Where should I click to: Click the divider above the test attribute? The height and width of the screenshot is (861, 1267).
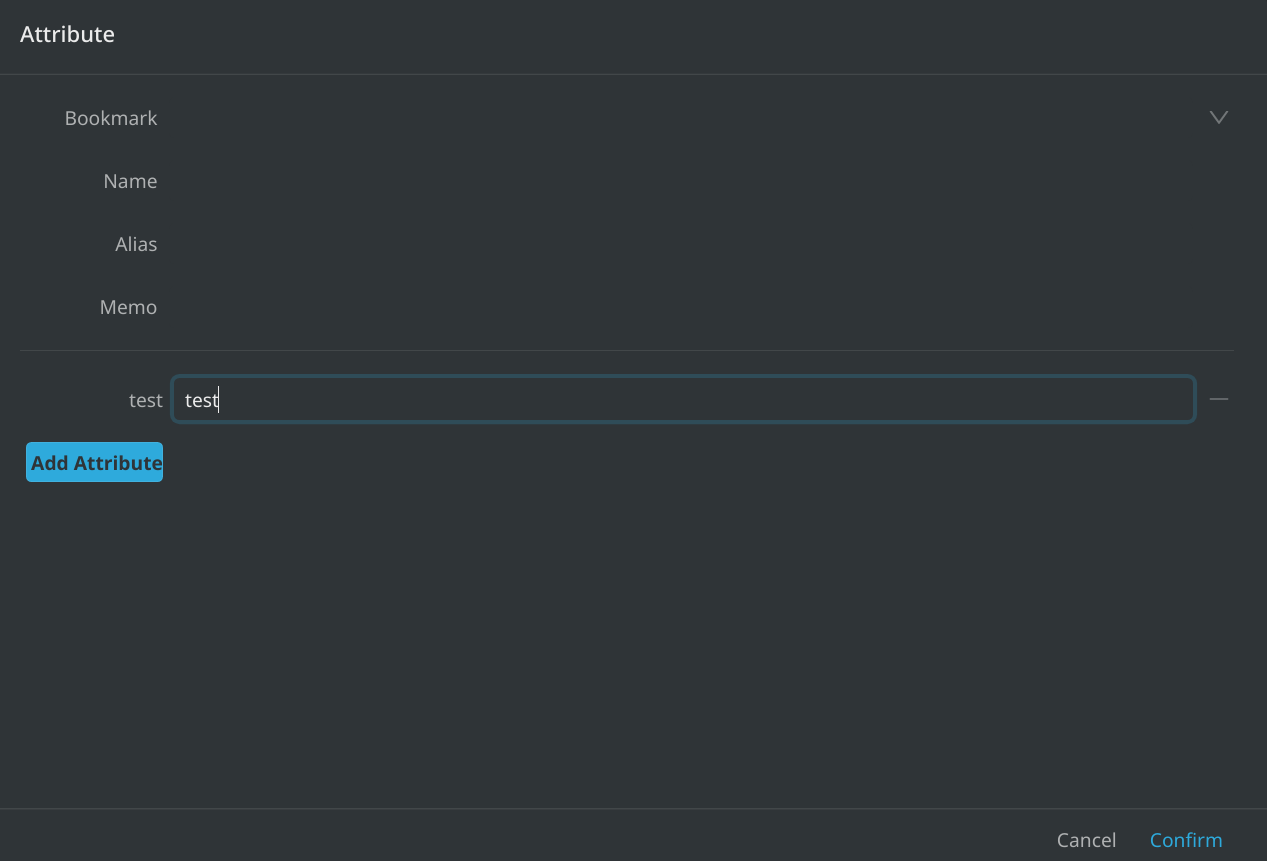626,350
